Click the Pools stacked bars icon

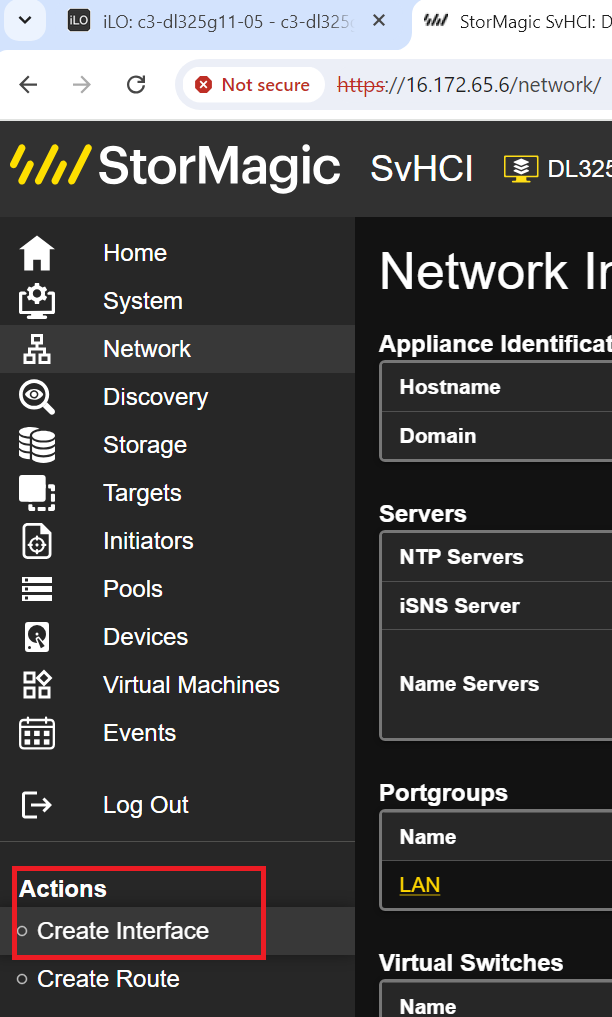(37, 589)
